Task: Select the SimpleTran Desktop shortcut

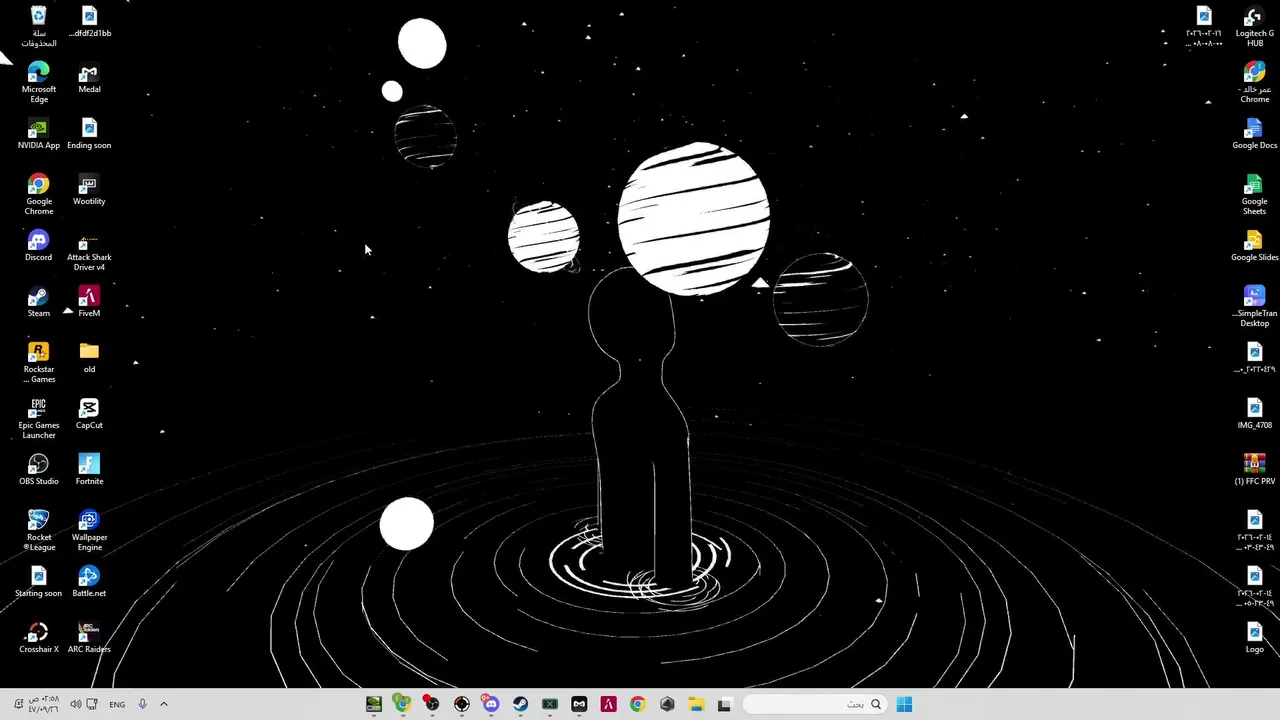Action: pyautogui.click(x=1254, y=307)
